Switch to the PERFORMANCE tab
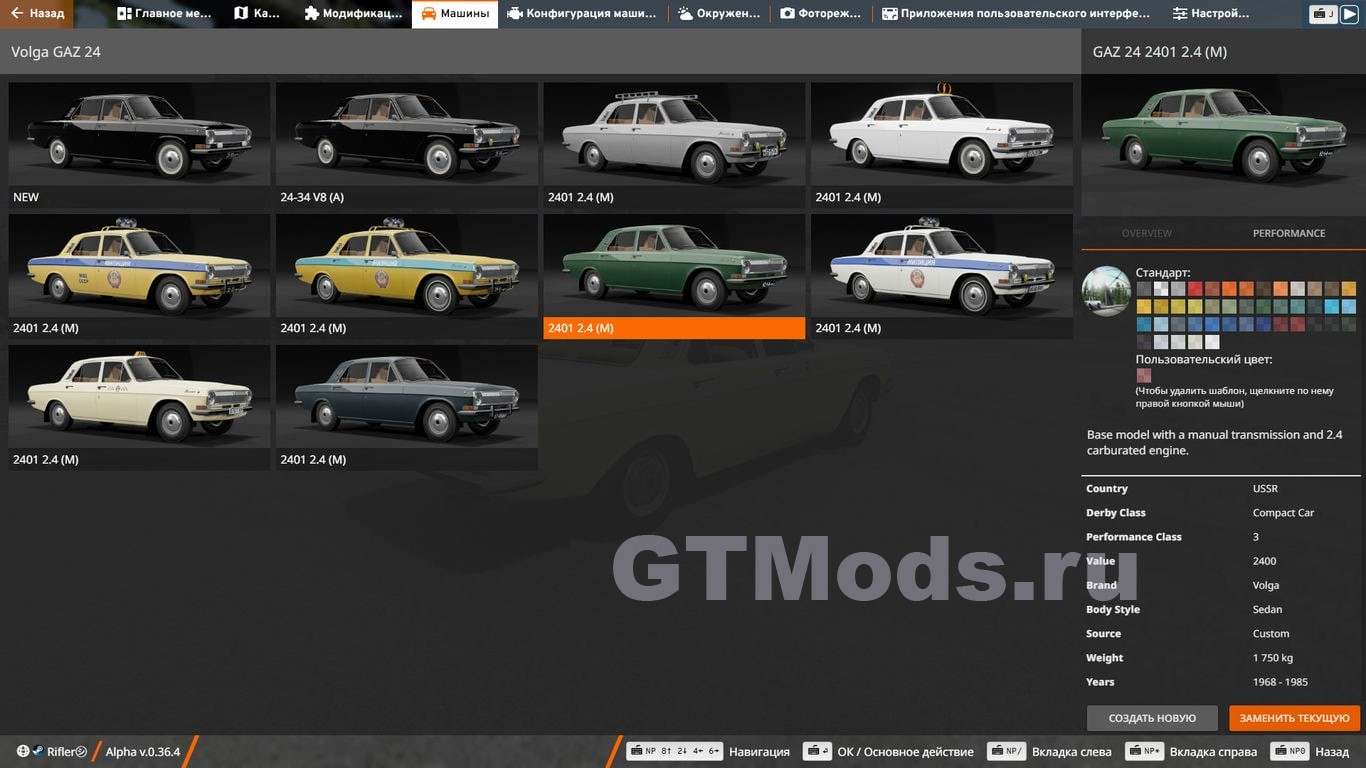Image resolution: width=1366 pixels, height=768 pixels. 1289,233
